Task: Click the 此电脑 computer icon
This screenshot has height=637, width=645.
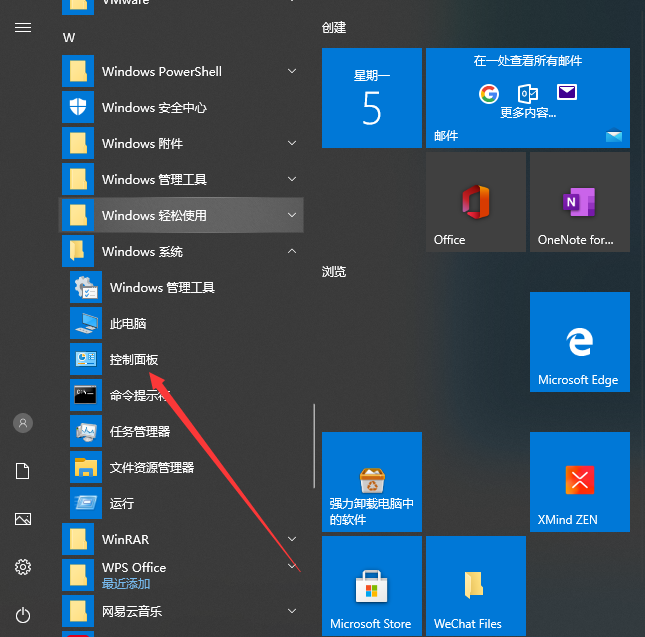Action: click(86, 323)
